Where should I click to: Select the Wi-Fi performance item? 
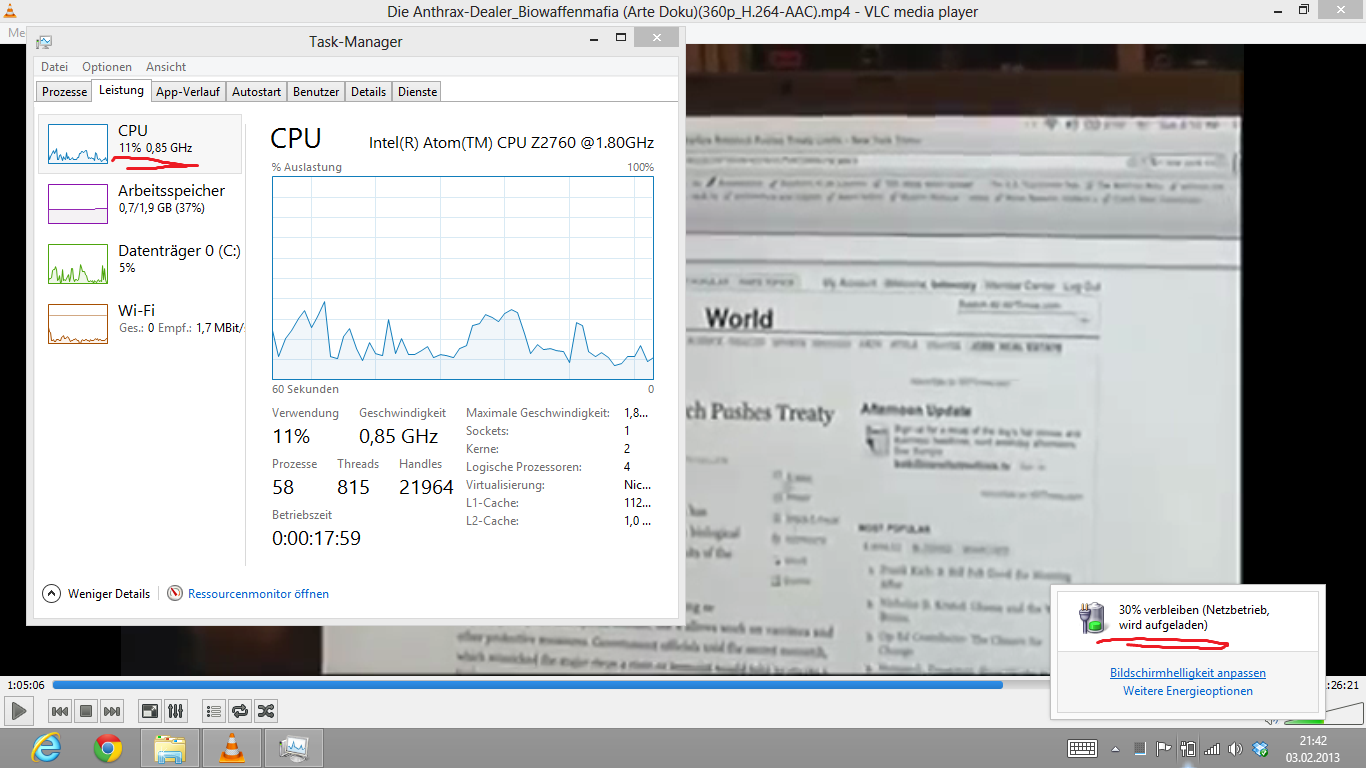[140, 324]
